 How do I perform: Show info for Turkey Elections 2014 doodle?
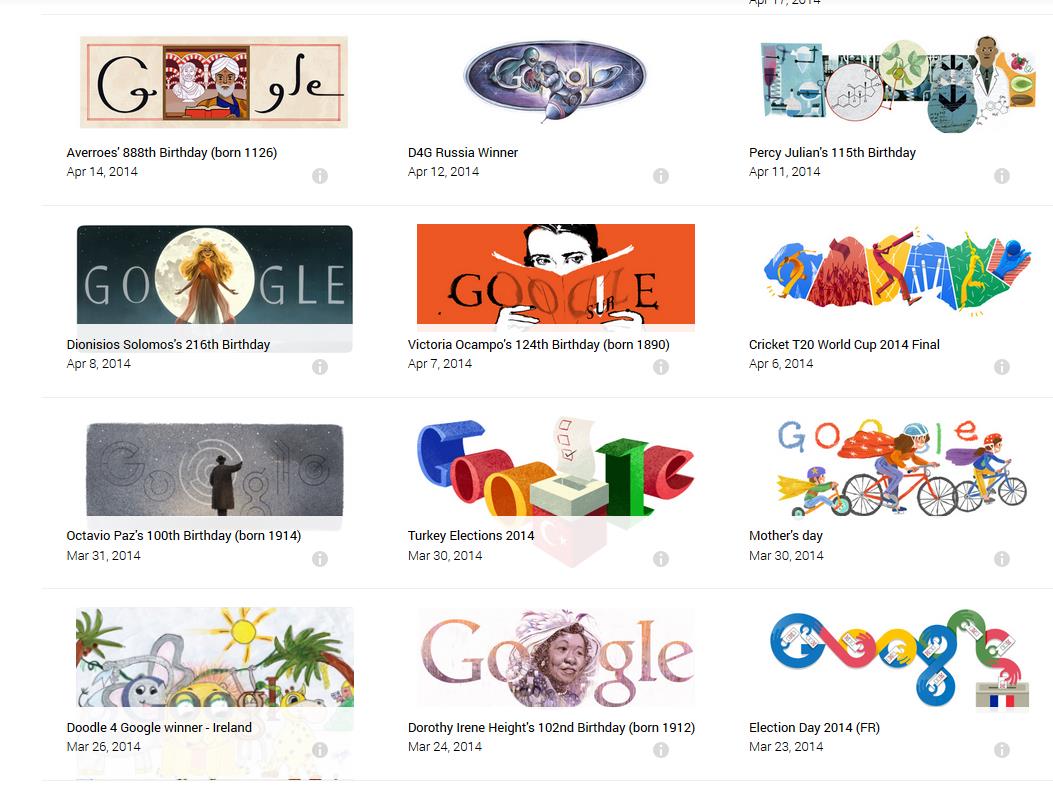click(x=661, y=559)
